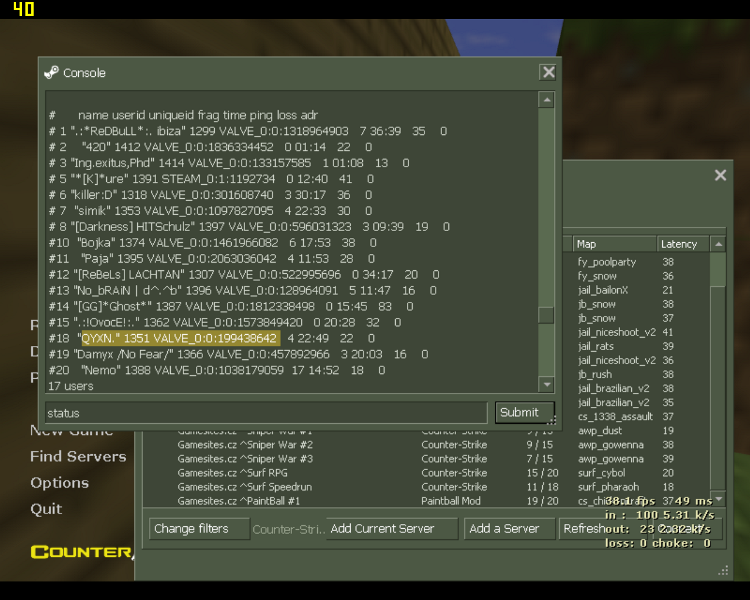Screen dimensions: 750x600
Task: Click server list scrollbar down arrow
Action: coord(718,499)
